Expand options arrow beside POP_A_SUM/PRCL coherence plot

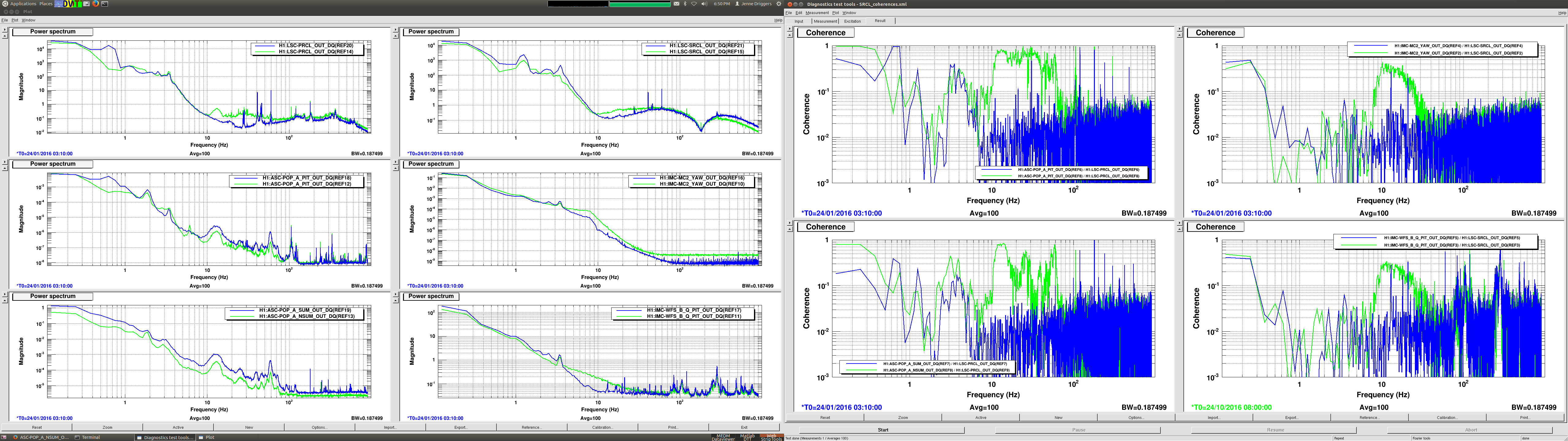pyautogui.click(x=790, y=224)
